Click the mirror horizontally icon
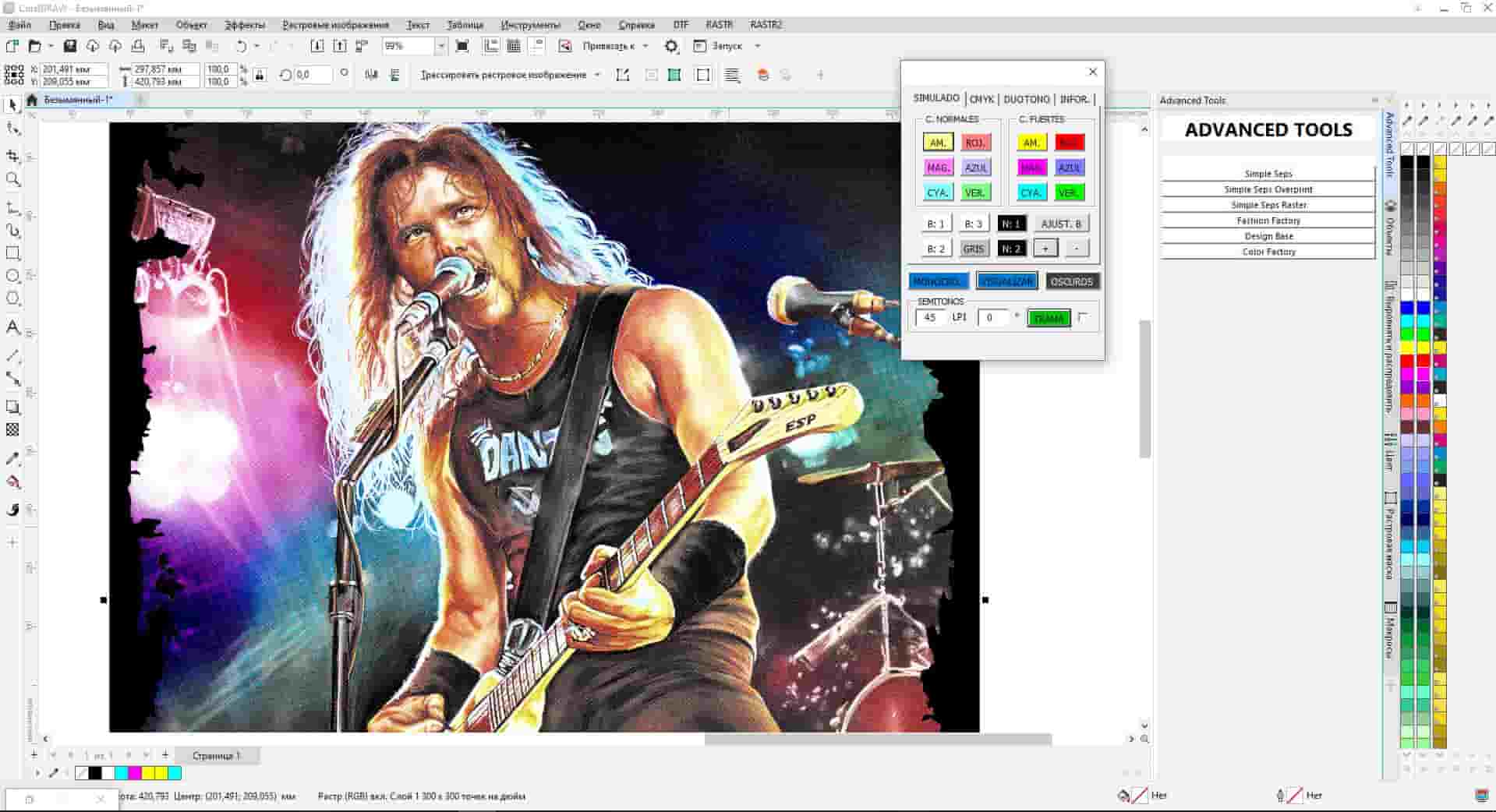The width and height of the screenshot is (1496, 812). click(372, 75)
